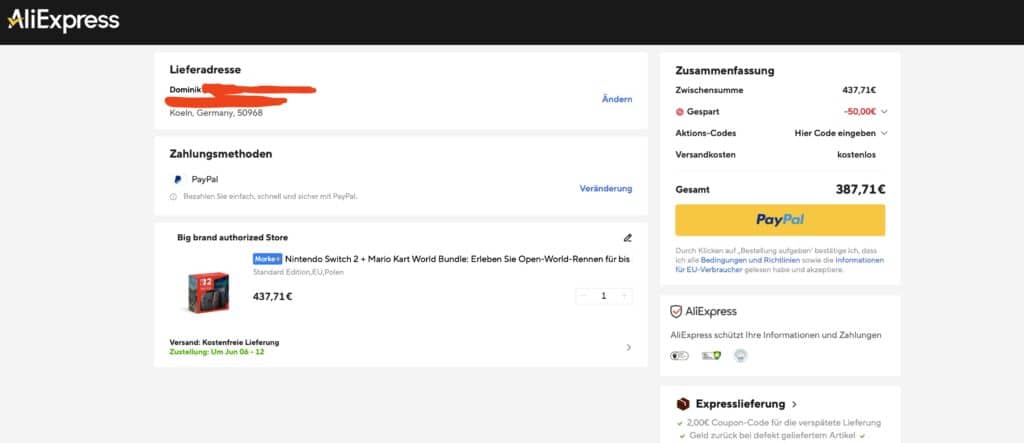
Task: Click the Expresslieferung package icon
Action: (683, 404)
